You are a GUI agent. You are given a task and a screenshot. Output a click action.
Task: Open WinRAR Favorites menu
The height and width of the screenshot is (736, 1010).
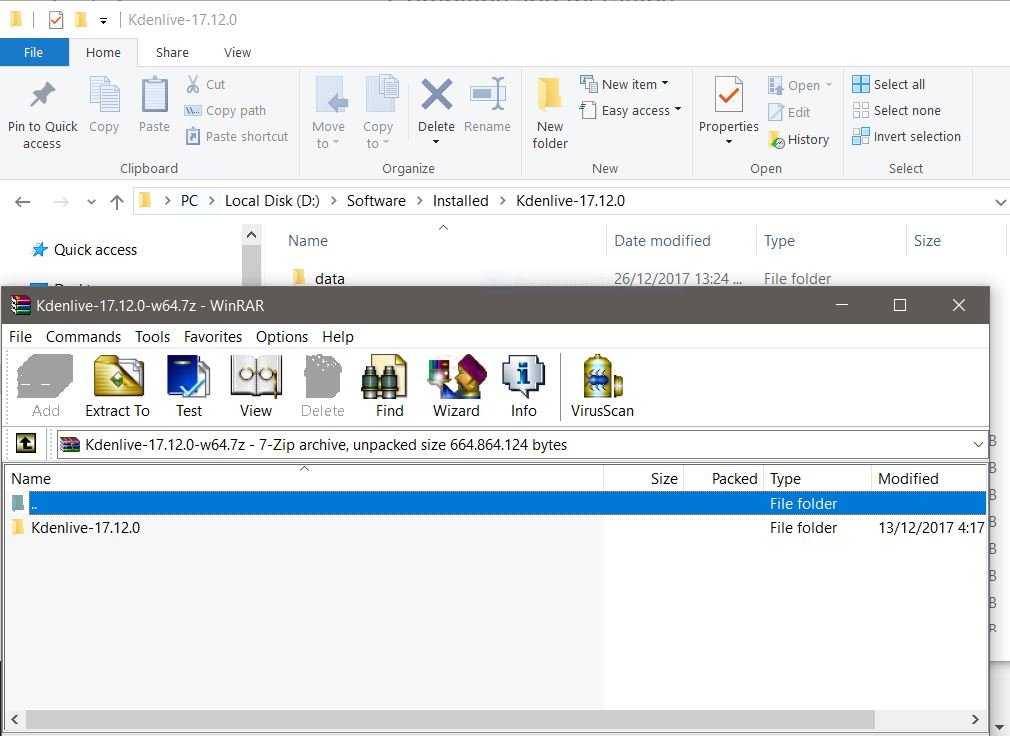pos(213,337)
